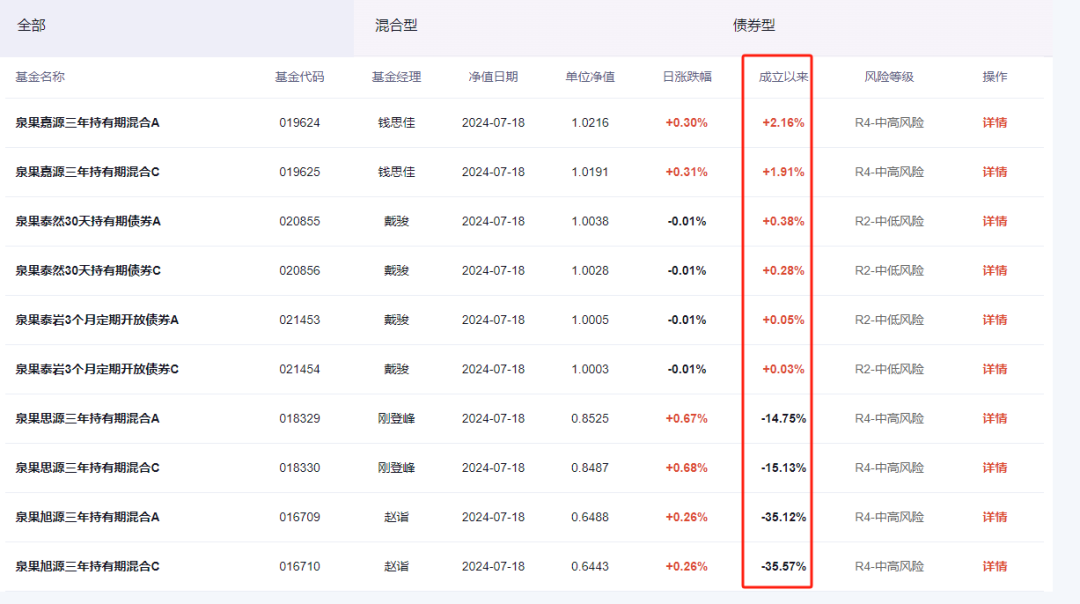
Task: Click the 基金经理 column header
Action: (x=396, y=76)
